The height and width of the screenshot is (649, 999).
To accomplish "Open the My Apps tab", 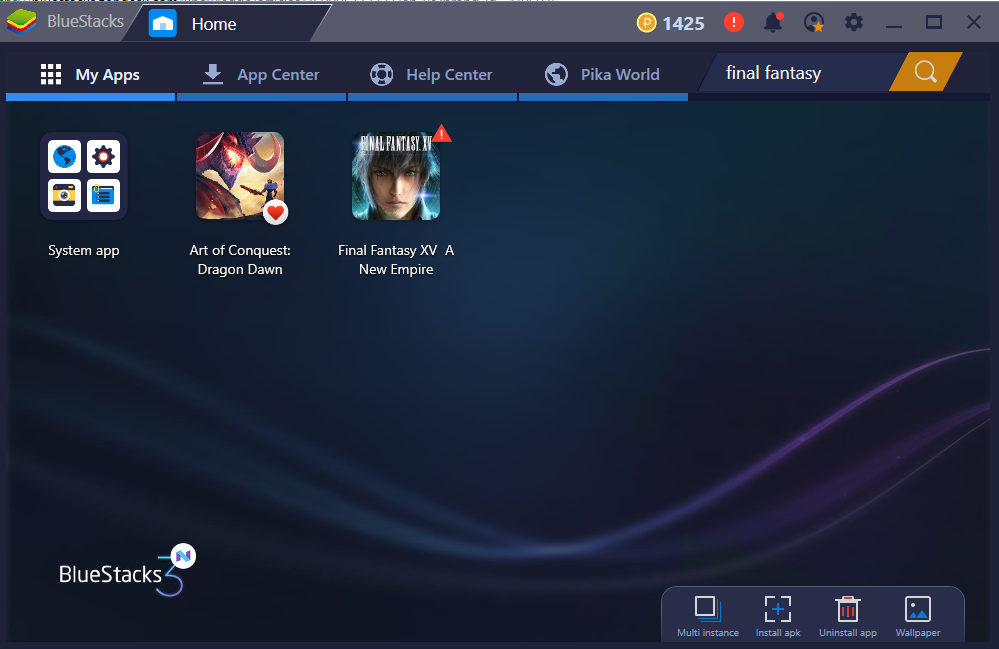I will click(x=90, y=75).
